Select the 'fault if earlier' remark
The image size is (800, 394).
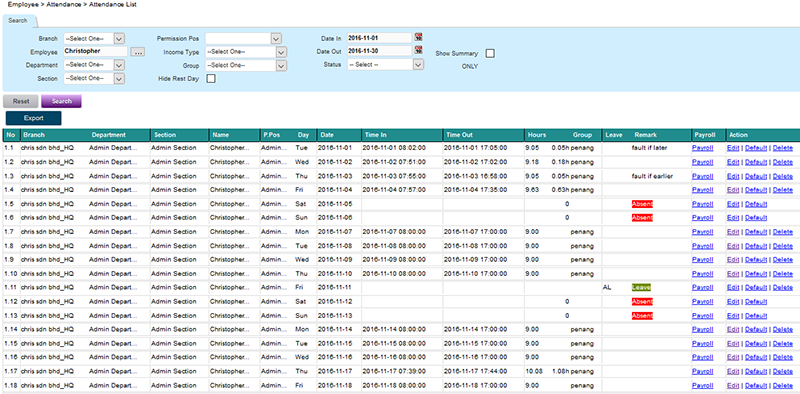coord(652,176)
